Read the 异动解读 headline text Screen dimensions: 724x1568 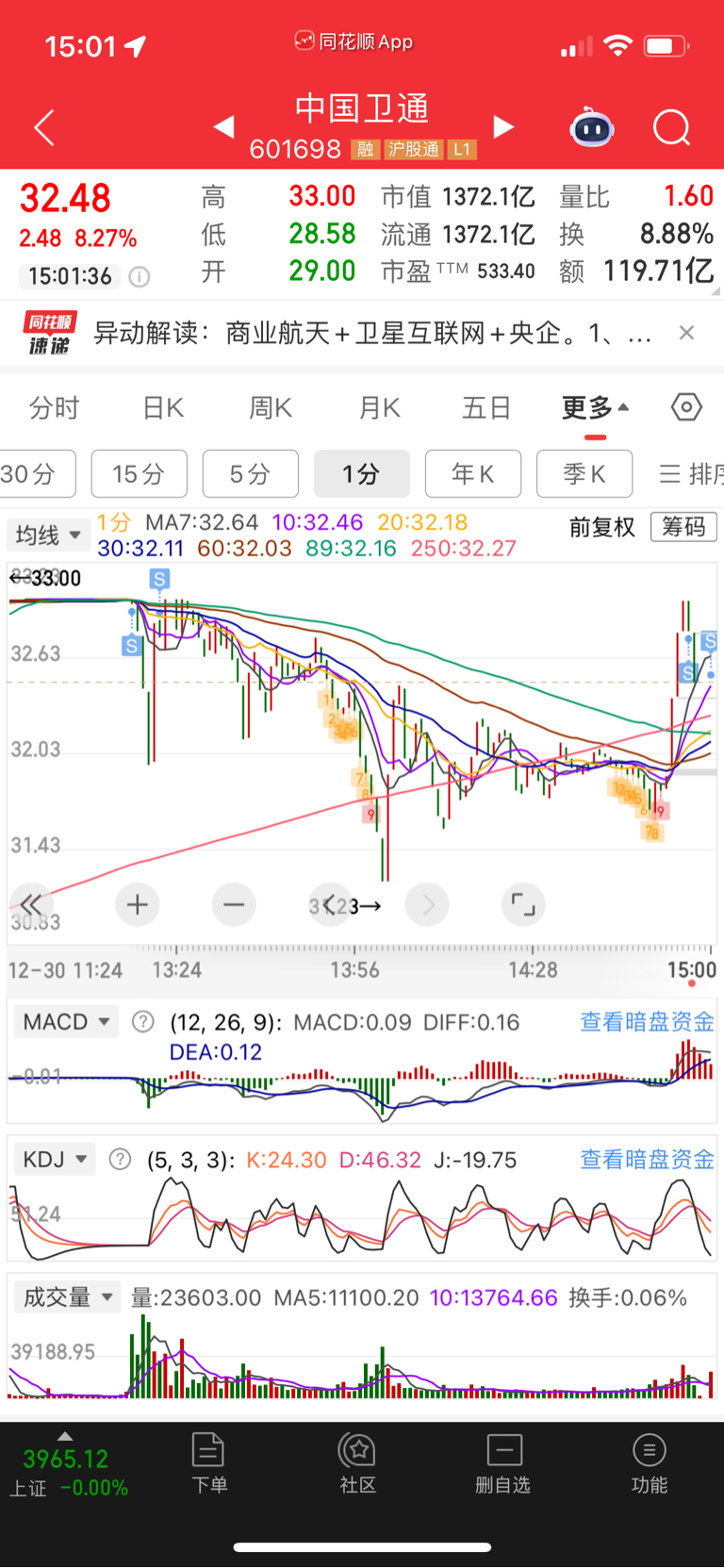pyautogui.click(x=372, y=333)
